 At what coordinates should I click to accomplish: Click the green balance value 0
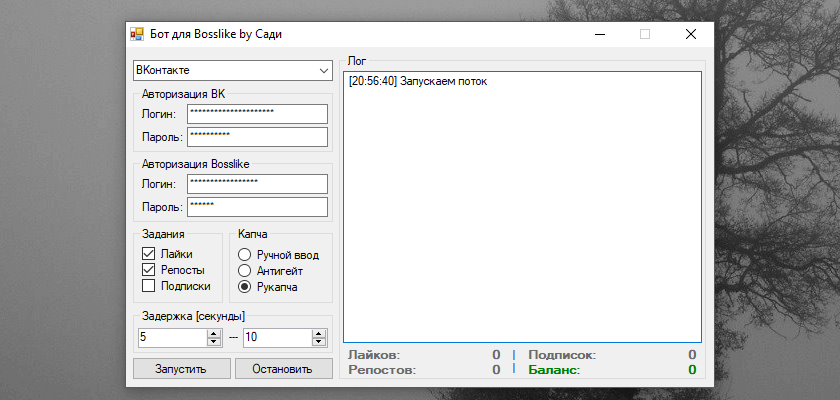(x=692, y=370)
